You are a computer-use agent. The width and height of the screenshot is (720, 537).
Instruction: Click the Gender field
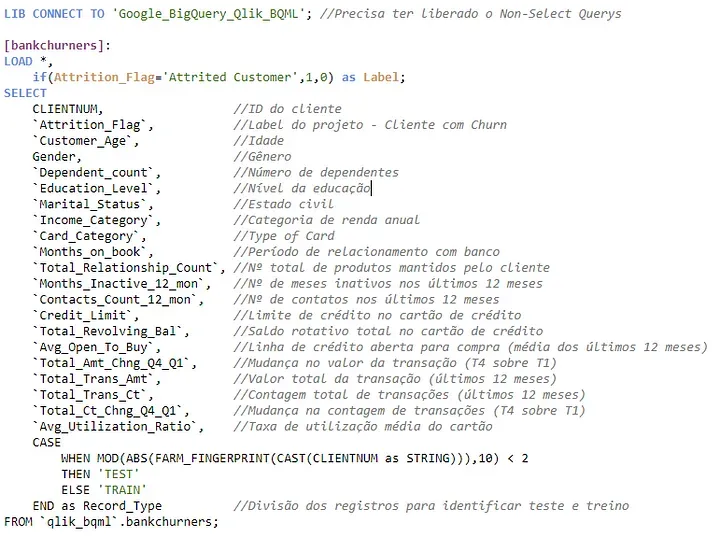(57, 157)
